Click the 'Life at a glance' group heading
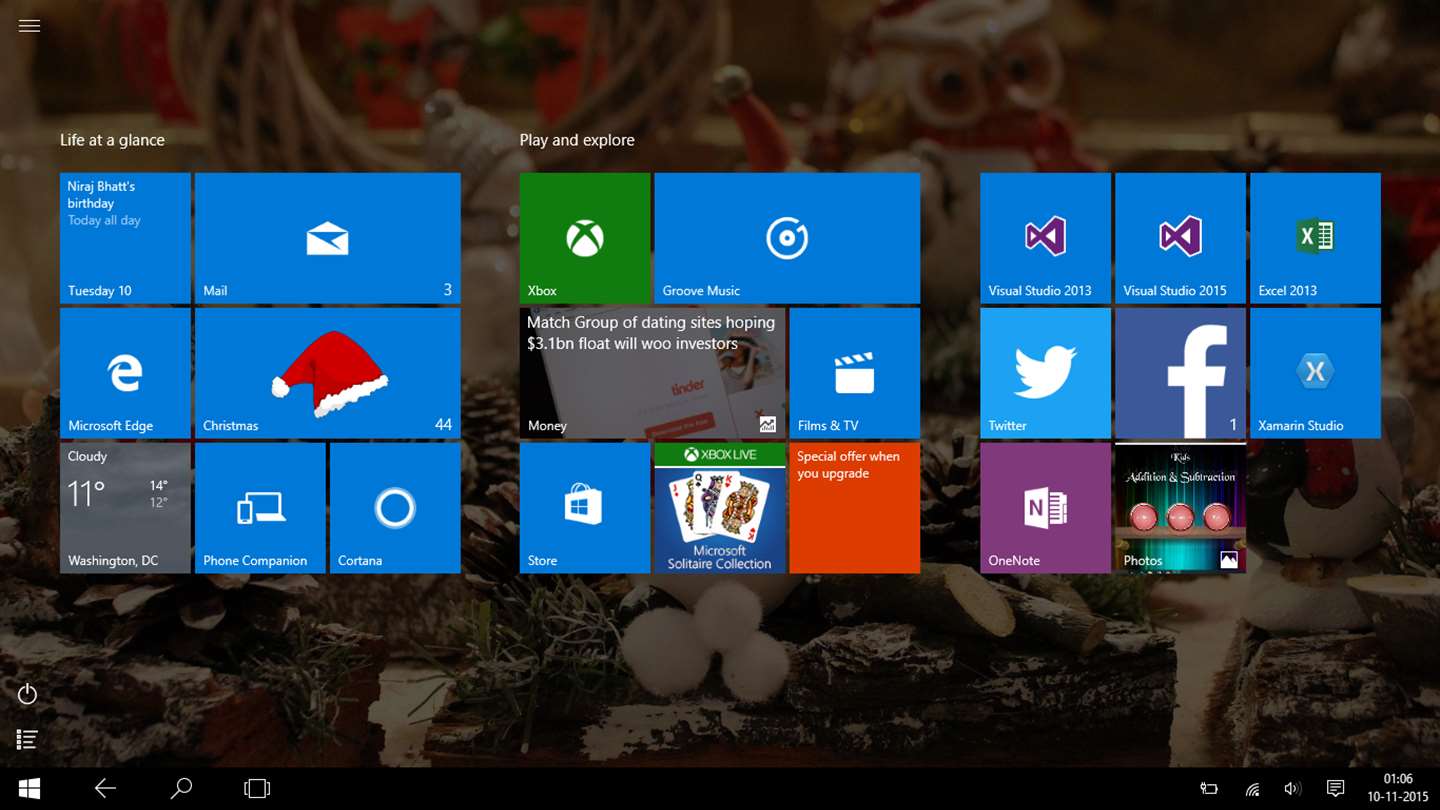Viewport: 1440px width, 810px height. click(112, 140)
